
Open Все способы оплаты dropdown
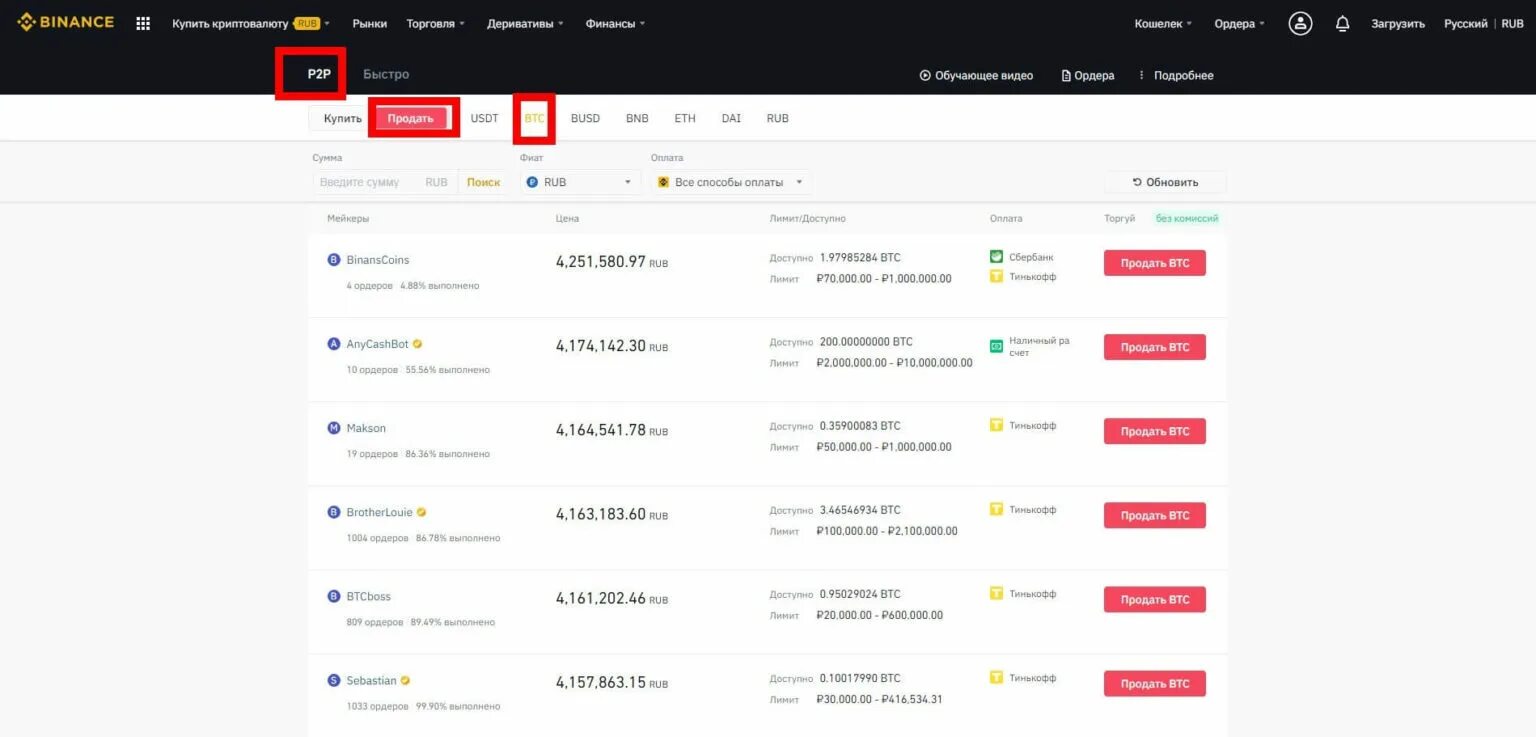pos(731,182)
